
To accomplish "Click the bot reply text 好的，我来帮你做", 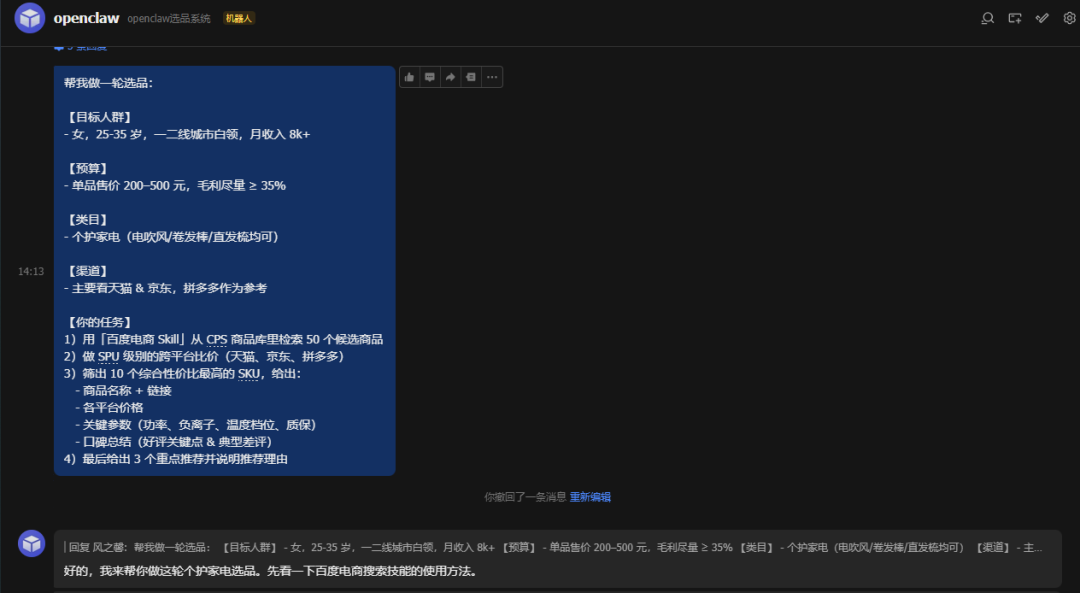I will click(x=271, y=571).
